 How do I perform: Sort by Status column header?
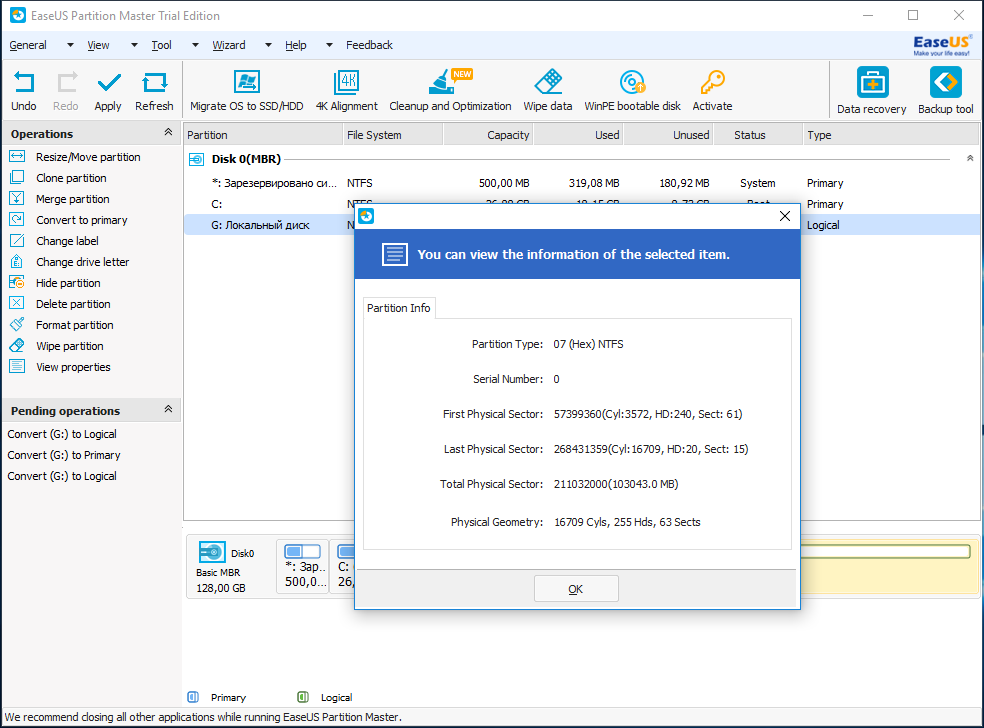point(758,135)
